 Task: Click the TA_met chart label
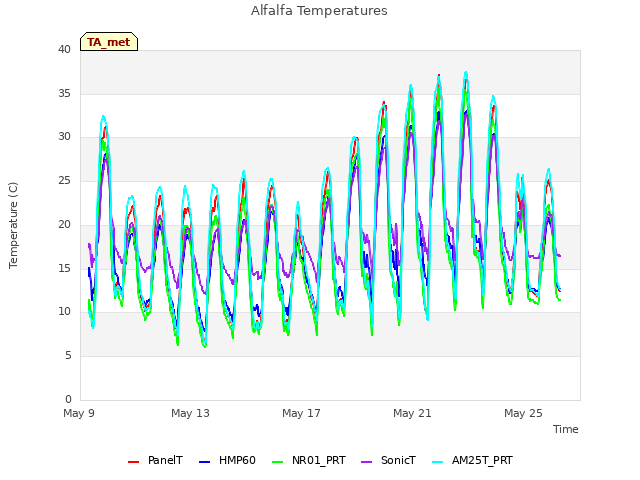coord(109,42)
